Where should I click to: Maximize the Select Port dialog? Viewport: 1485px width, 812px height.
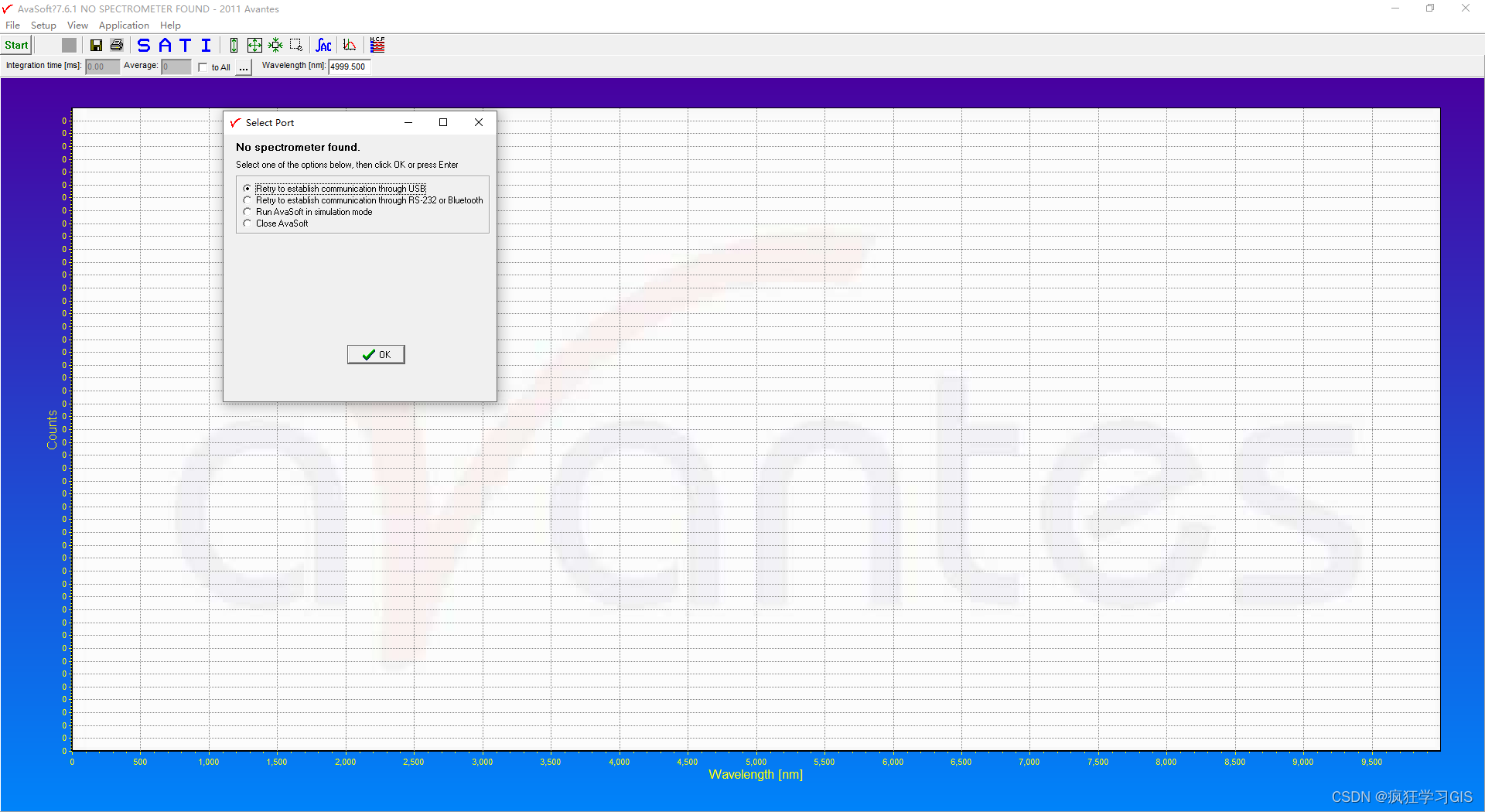pyautogui.click(x=443, y=122)
